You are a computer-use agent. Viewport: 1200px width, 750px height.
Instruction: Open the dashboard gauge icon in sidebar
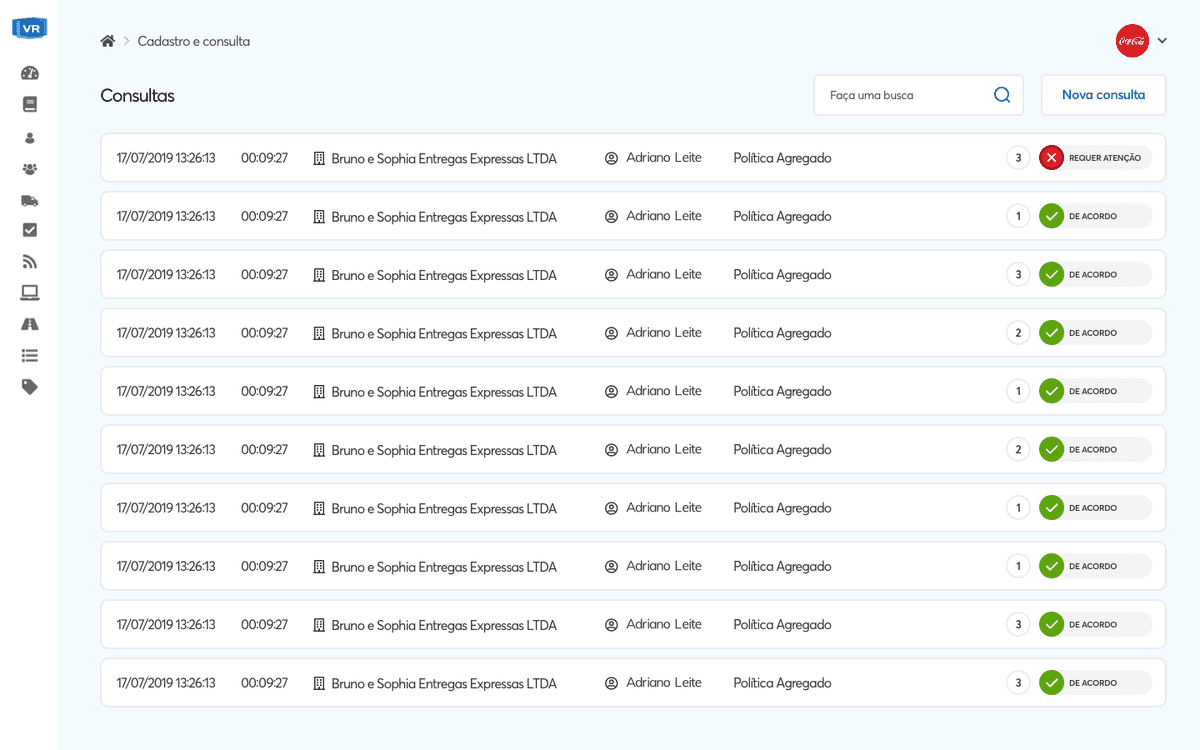(x=29, y=73)
